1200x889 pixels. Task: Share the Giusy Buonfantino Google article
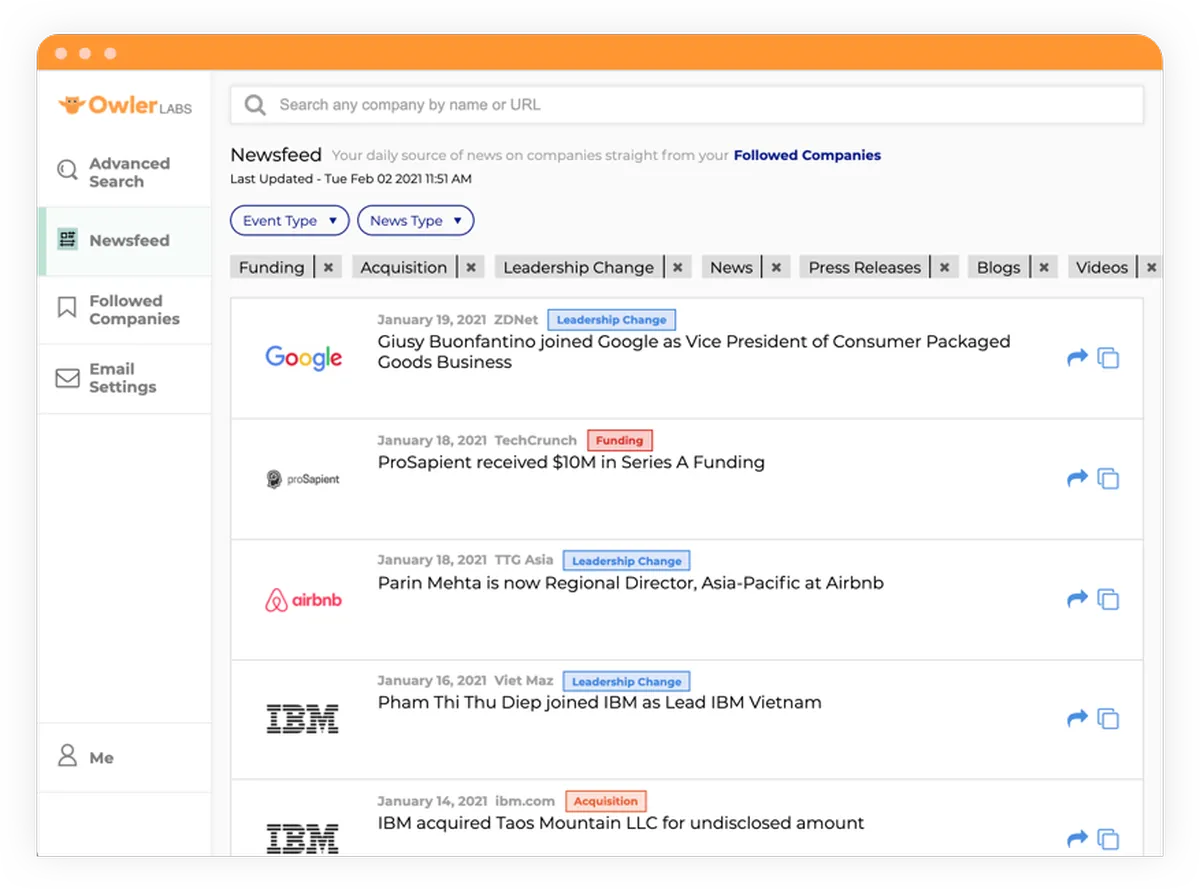point(1077,357)
